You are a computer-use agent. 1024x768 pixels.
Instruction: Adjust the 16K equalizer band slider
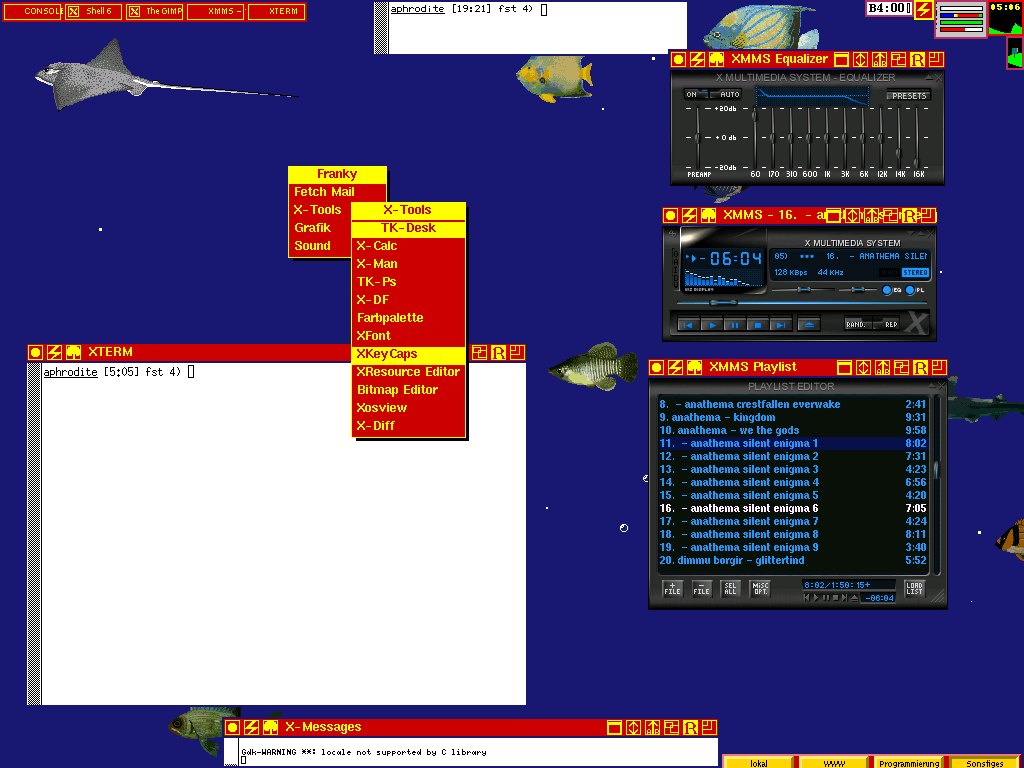918,138
